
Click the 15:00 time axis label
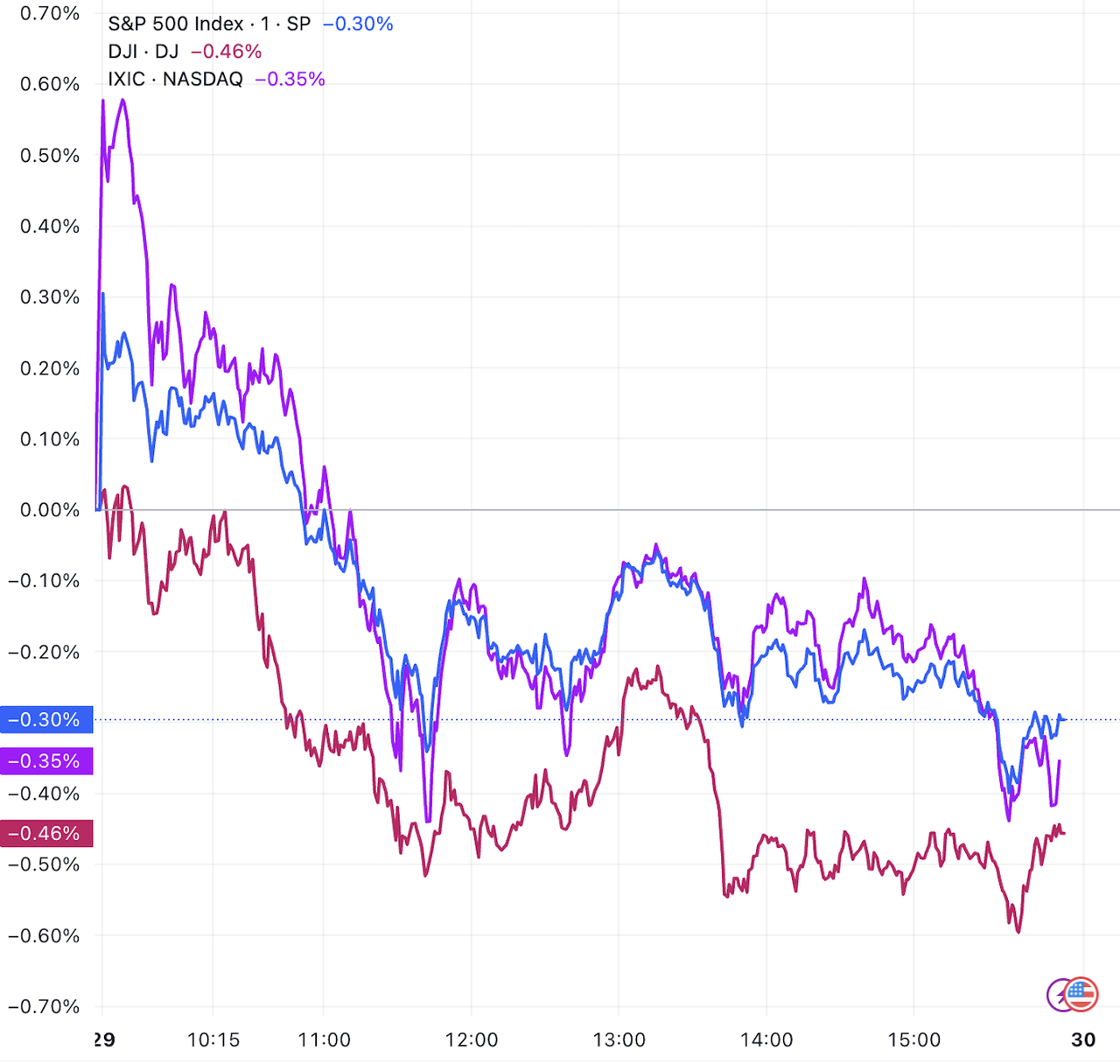[x=913, y=1039]
